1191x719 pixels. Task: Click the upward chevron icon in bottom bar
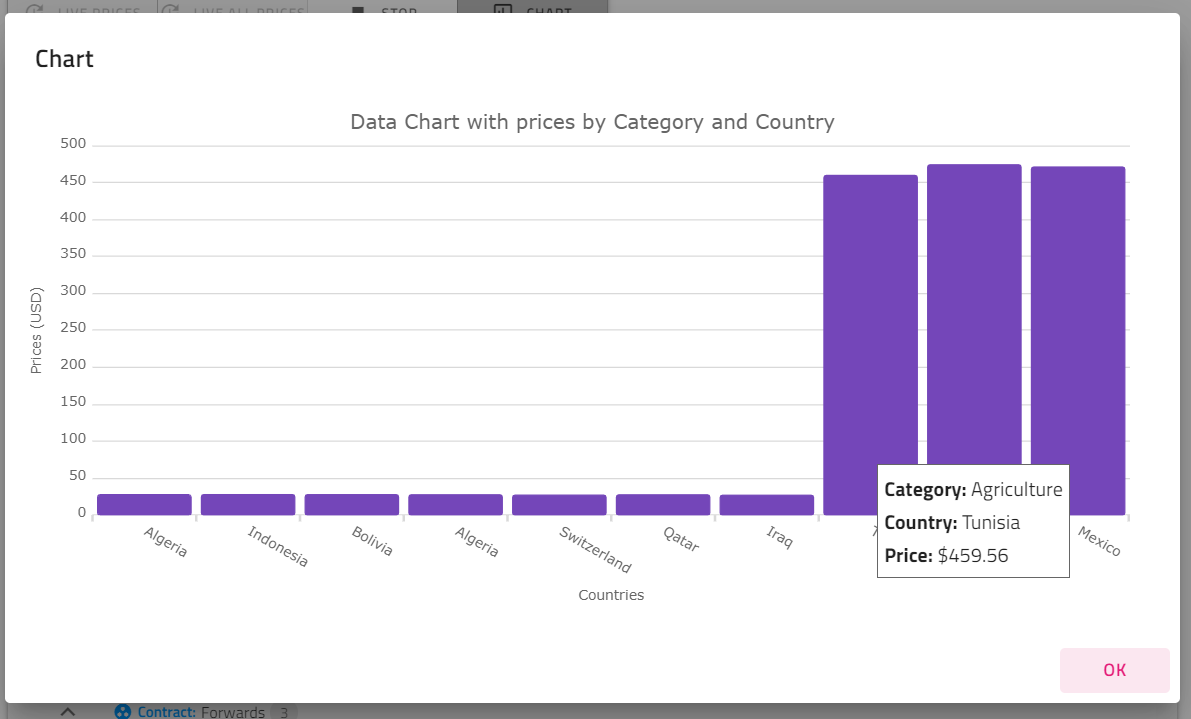[x=69, y=711]
